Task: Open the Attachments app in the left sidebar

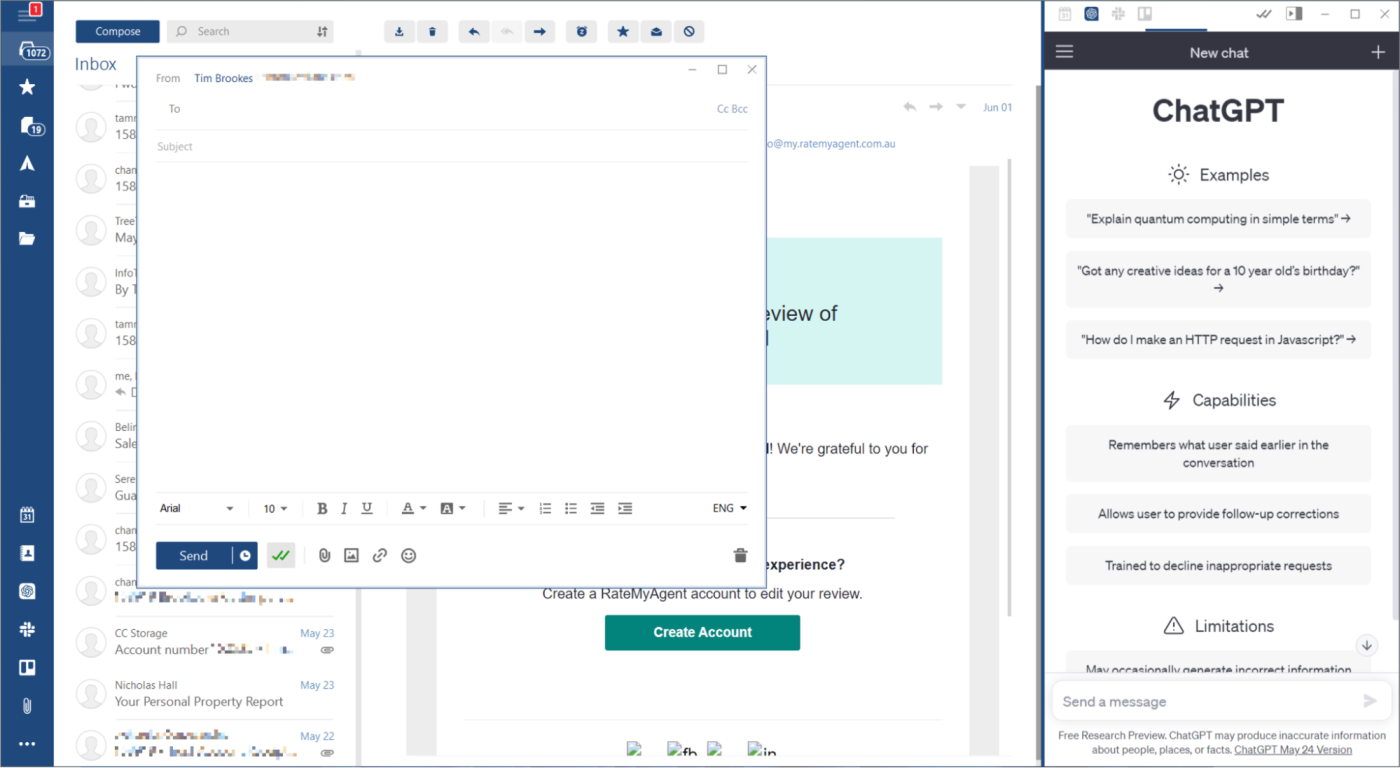Action: click(x=27, y=706)
